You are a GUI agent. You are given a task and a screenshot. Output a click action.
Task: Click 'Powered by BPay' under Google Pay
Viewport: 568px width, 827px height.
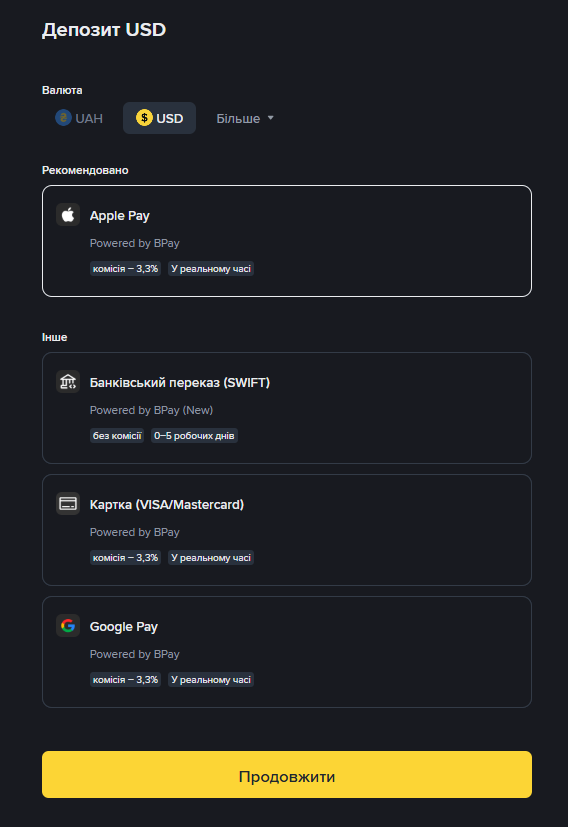click(x=134, y=654)
